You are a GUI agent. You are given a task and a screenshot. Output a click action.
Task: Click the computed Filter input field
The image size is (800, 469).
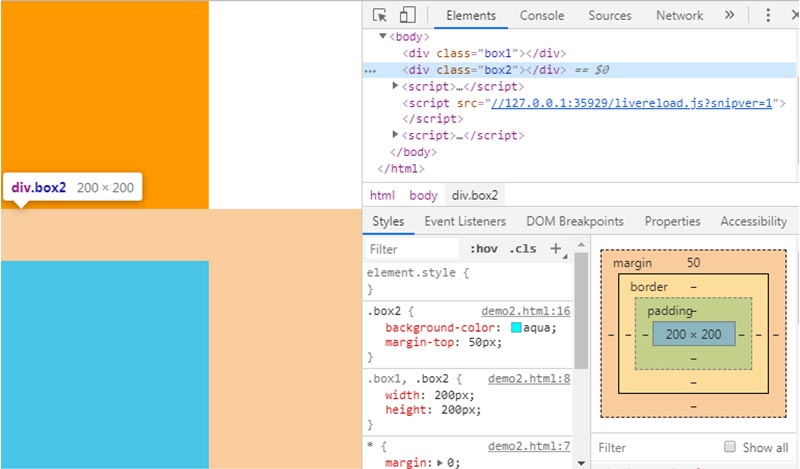[x=656, y=448]
